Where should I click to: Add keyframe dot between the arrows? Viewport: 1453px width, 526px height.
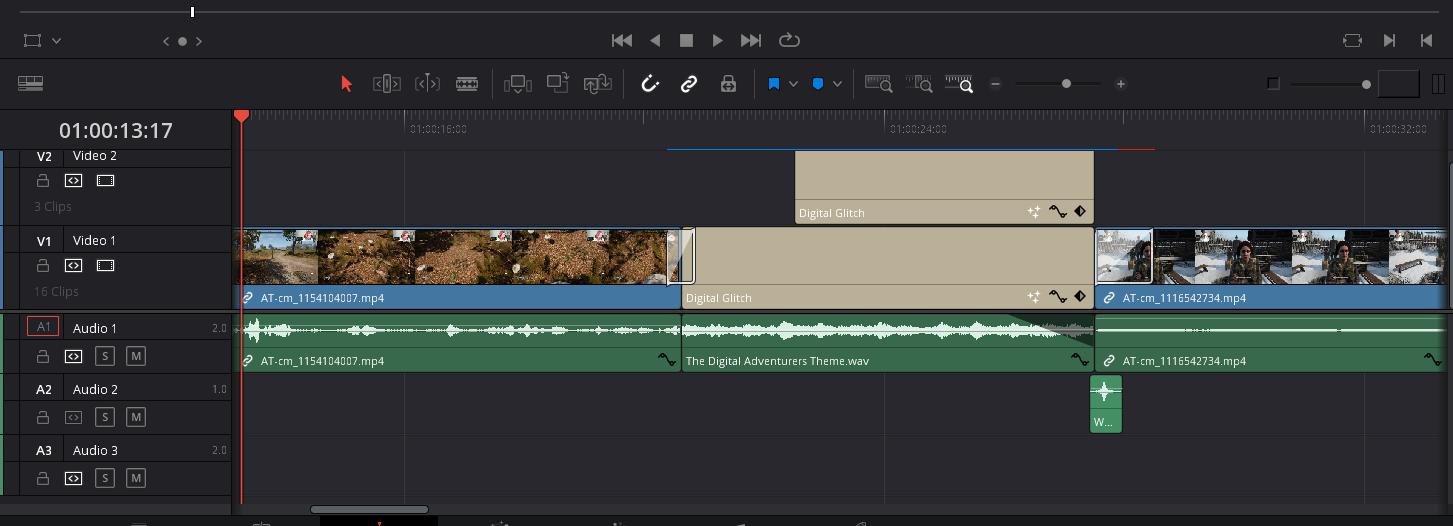tap(182, 41)
